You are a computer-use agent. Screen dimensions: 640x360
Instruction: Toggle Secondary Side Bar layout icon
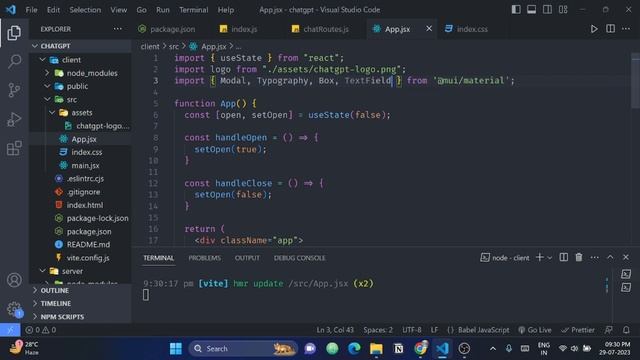(547, 9)
